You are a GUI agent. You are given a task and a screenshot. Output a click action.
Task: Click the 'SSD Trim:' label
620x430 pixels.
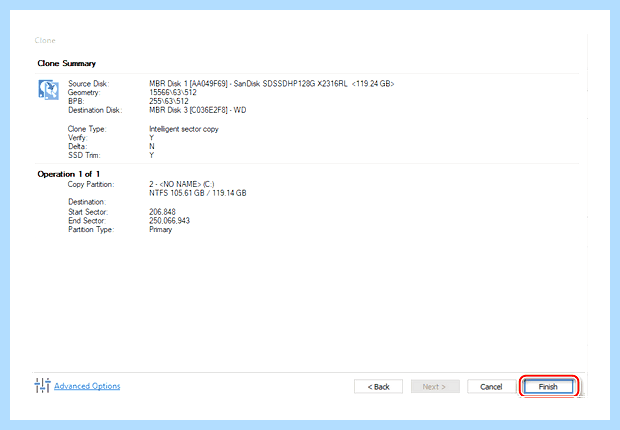pyautogui.click(x=84, y=155)
